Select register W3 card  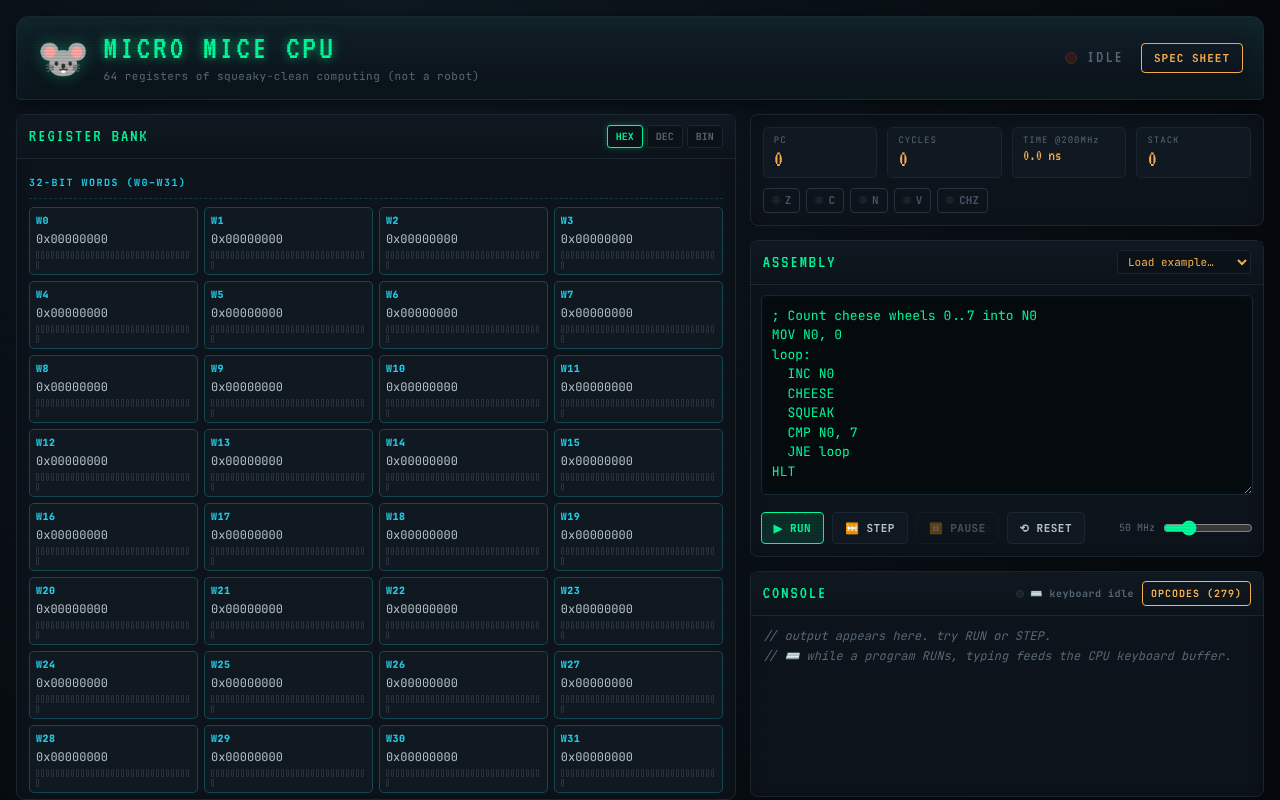coord(638,241)
